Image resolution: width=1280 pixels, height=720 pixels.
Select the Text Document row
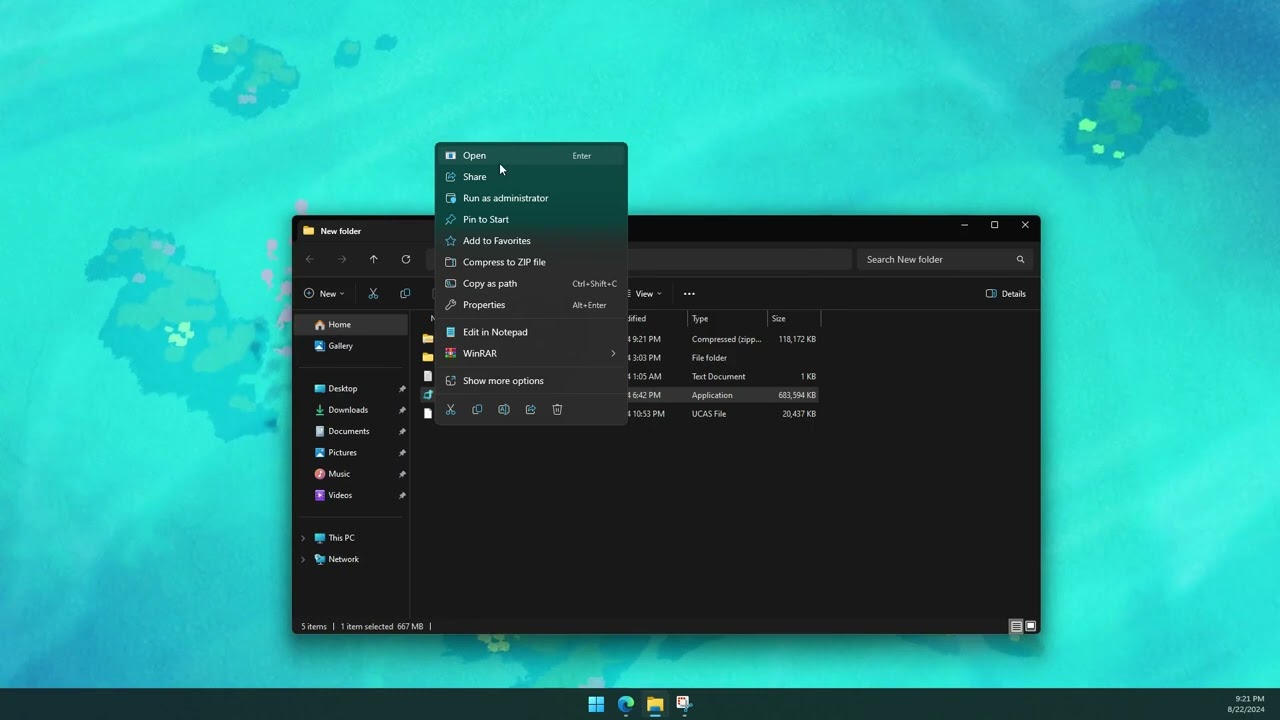pos(722,377)
